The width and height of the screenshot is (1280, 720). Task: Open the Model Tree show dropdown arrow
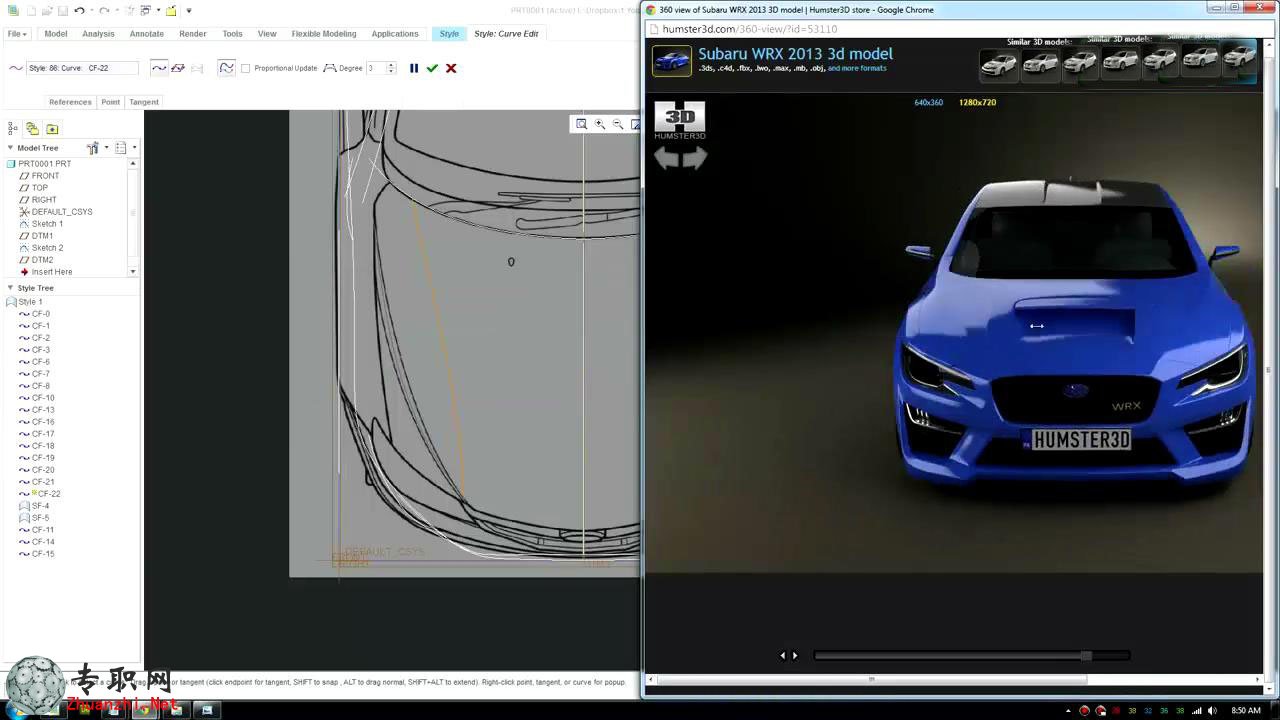point(134,148)
